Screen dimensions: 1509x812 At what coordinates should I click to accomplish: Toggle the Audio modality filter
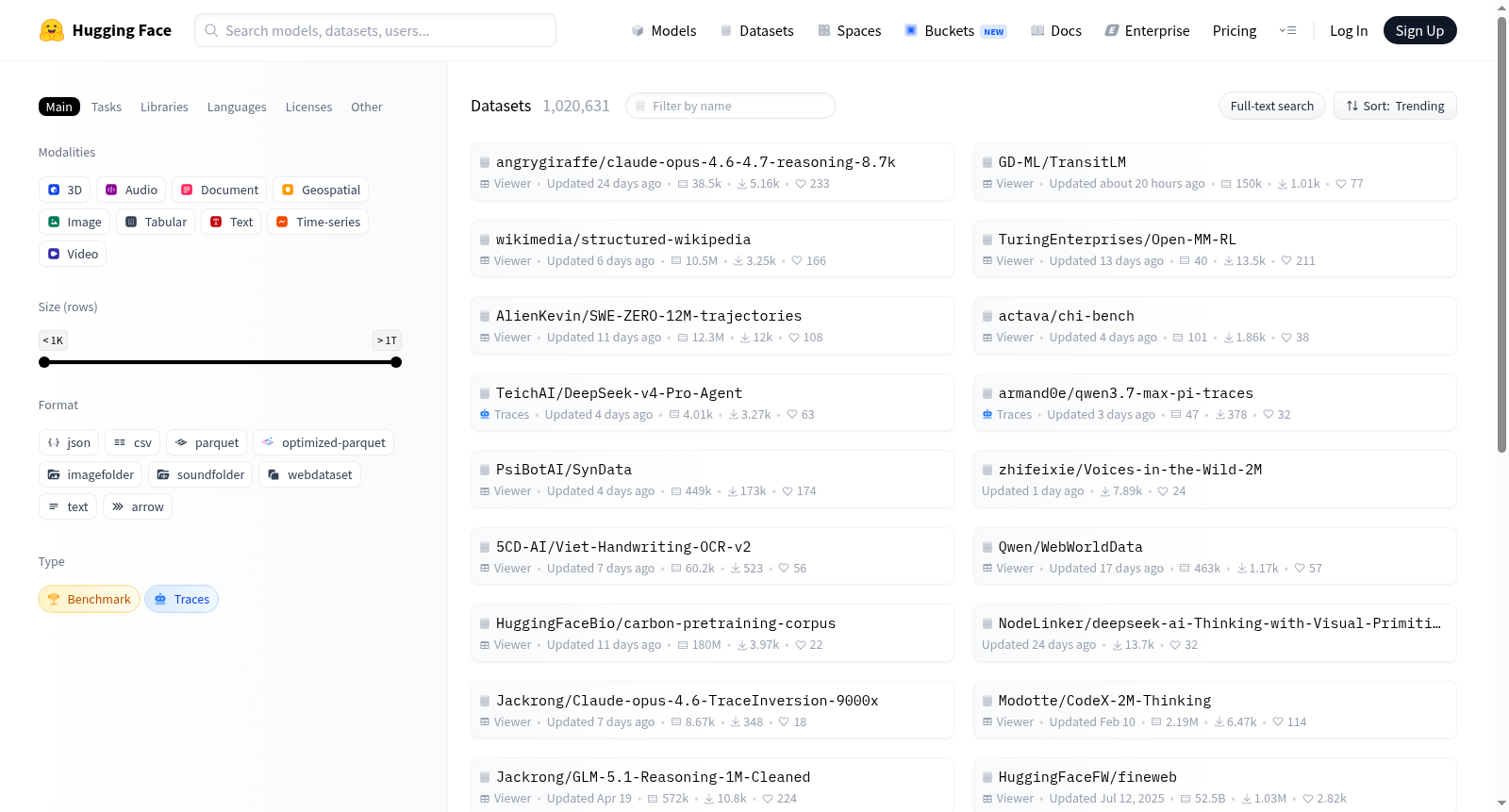click(x=131, y=190)
